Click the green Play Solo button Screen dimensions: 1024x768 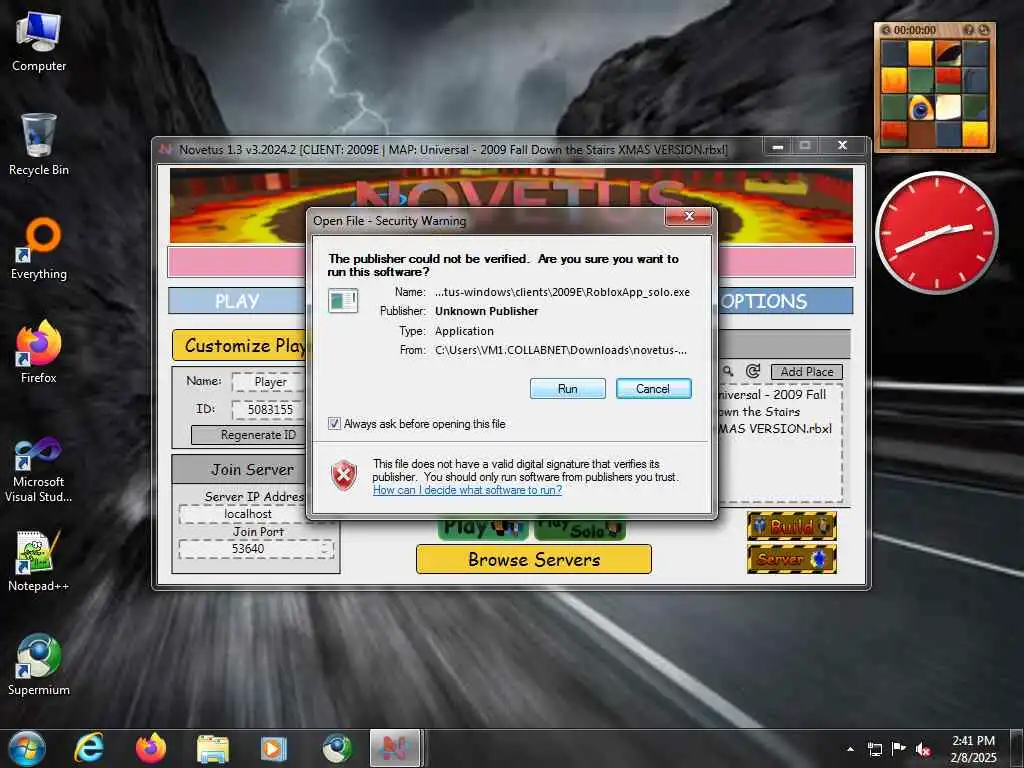tap(579, 528)
